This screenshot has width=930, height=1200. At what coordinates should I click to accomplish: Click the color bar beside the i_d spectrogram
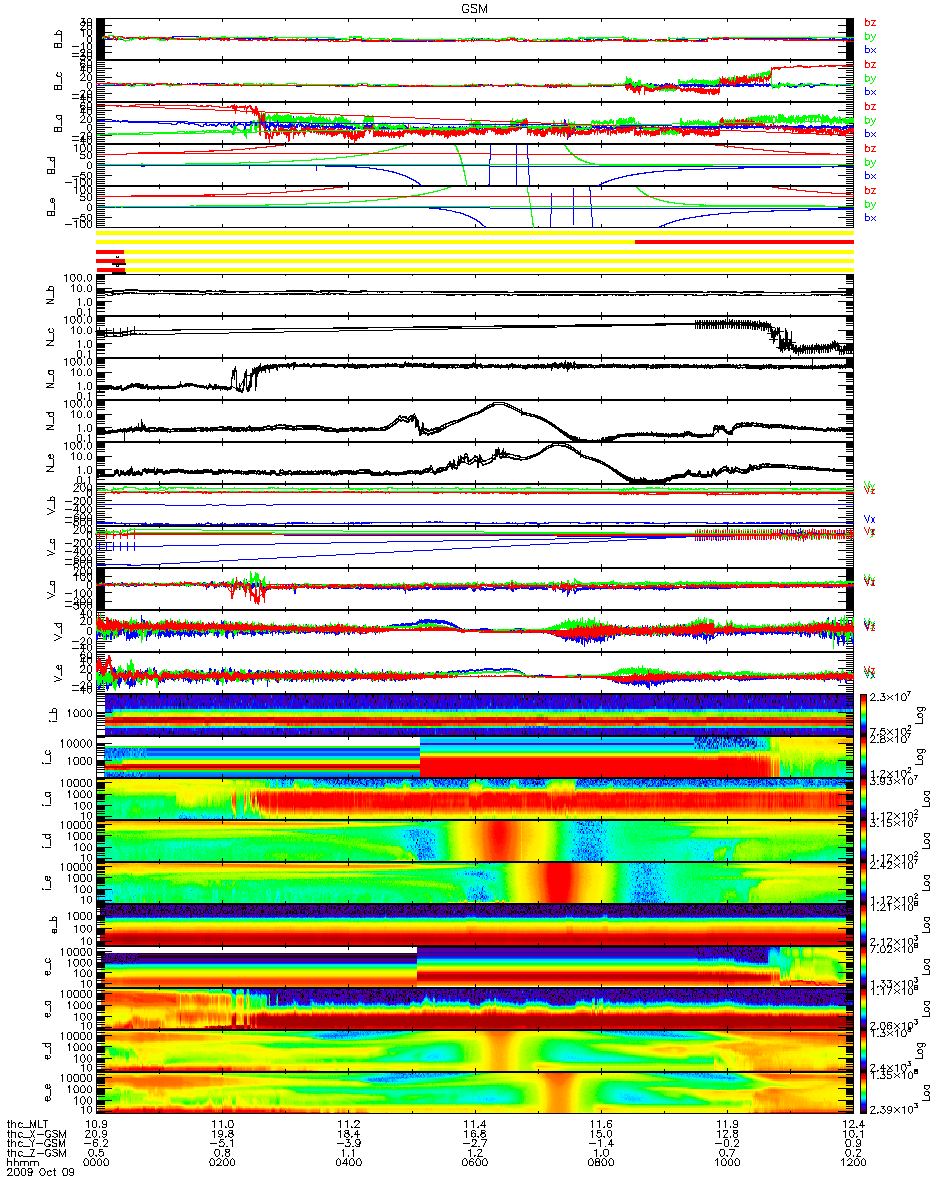point(864,840)
